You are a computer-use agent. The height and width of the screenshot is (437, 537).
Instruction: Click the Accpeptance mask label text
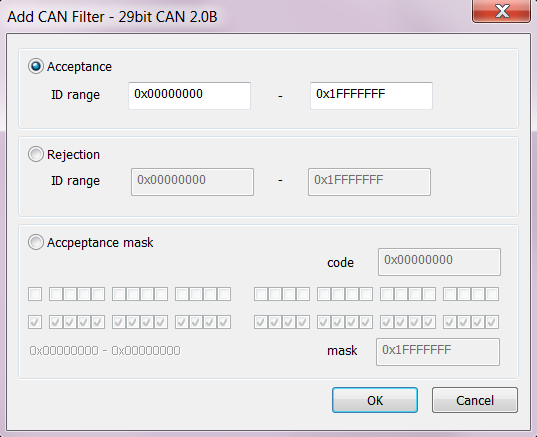100,242
